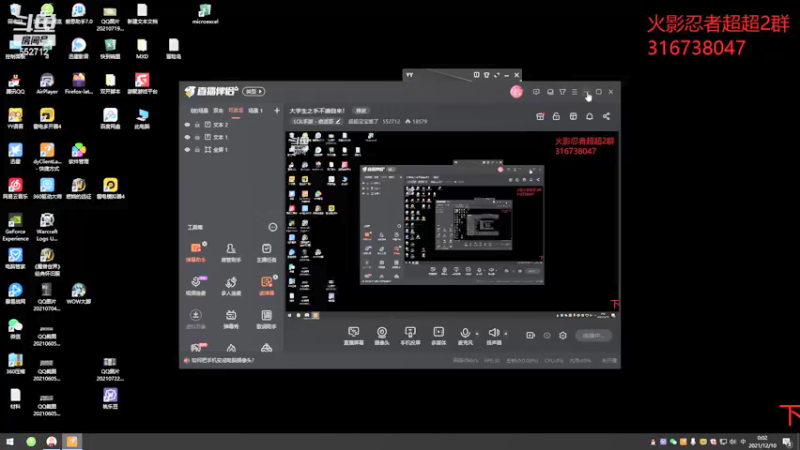Toggle lock on the 文本 1 layer
This screenshot has width=800, height=450.
(197, 137)
